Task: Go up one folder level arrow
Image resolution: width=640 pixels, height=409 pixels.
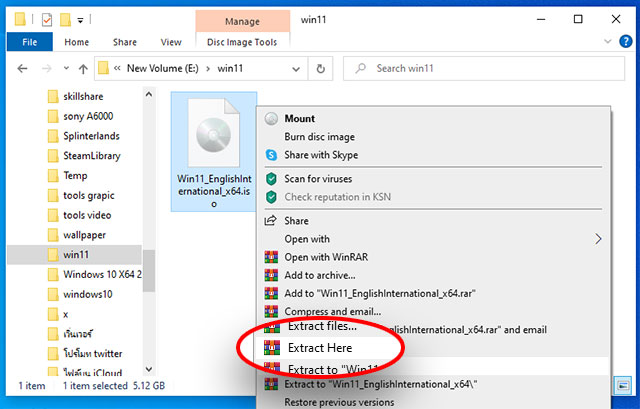Action: [x=83, y=69]
